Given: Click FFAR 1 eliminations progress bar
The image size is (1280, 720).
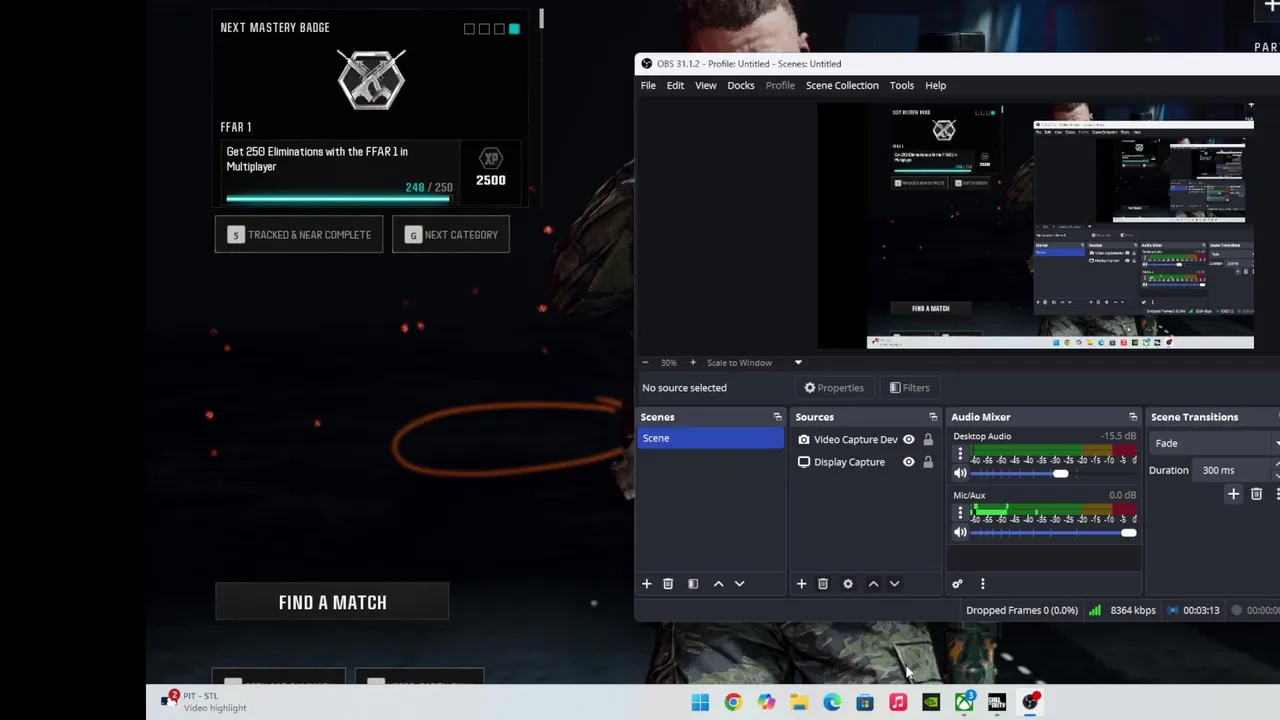Looking at the screenshot, I should coord(338,199).
